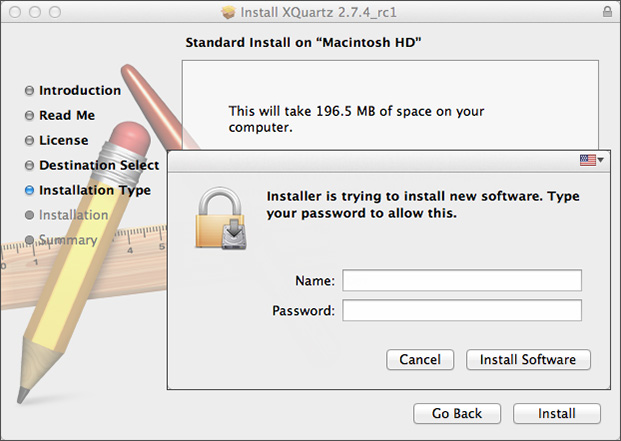Click the Installation Type step bullet
Image resolution: width=621 pixels, height=441 pixels.
point(29,191)
